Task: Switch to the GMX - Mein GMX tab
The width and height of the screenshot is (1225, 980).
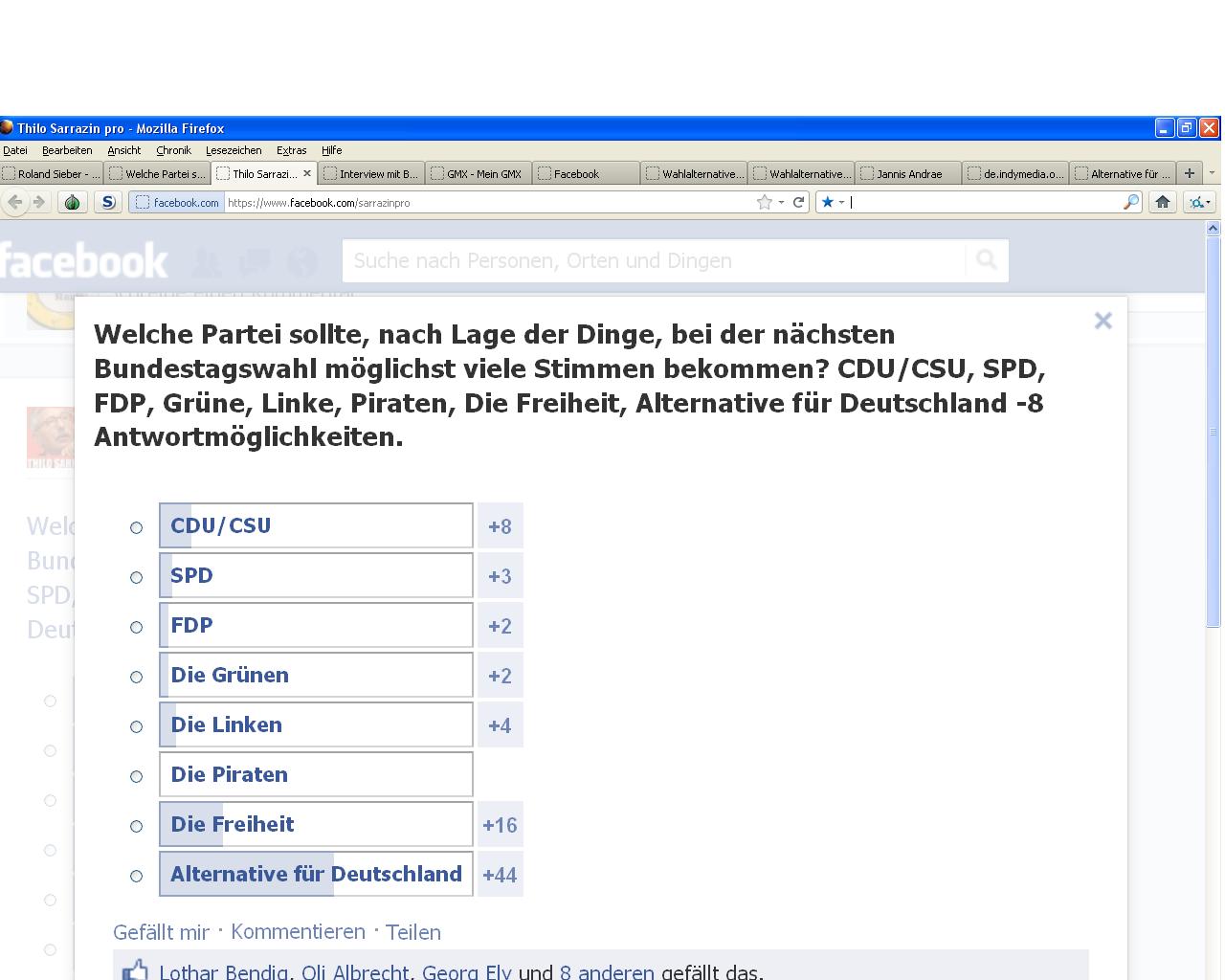Action: point(479,173)
